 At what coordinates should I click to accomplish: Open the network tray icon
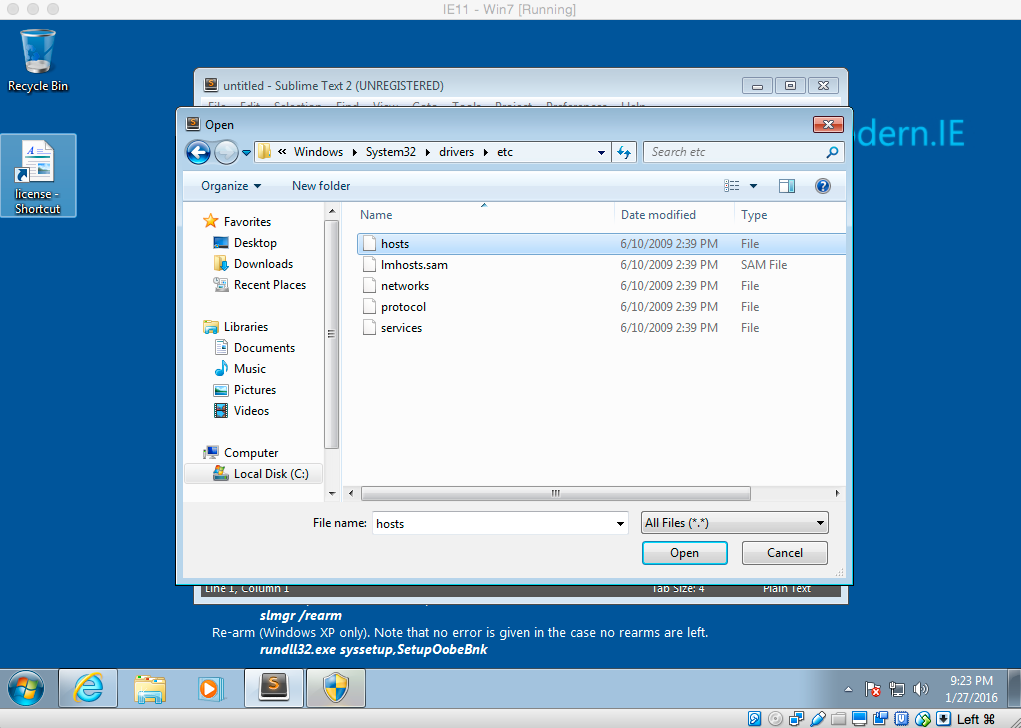coord(897,689)
